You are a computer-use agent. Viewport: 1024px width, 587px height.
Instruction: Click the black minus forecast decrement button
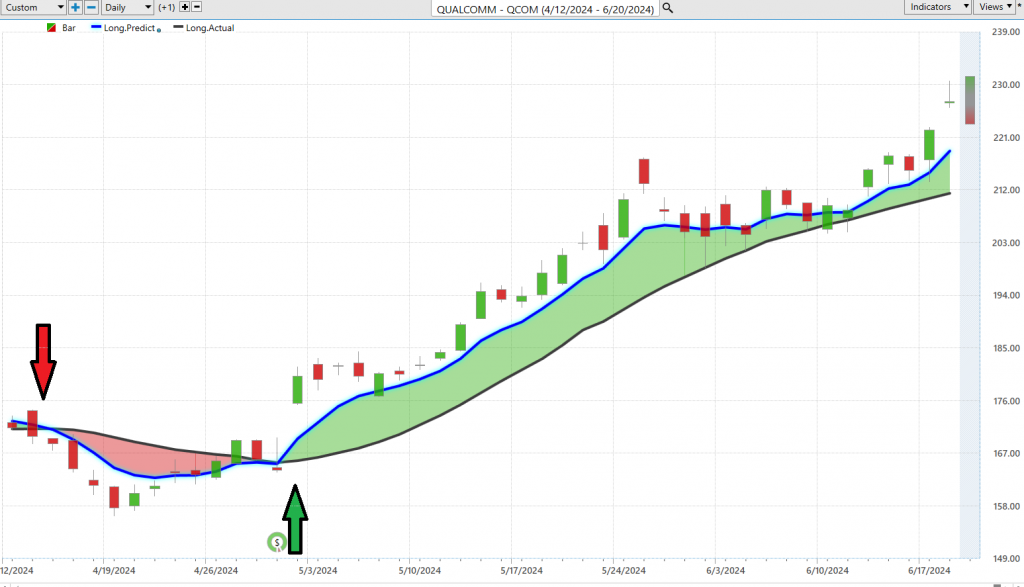click(197, 7)
